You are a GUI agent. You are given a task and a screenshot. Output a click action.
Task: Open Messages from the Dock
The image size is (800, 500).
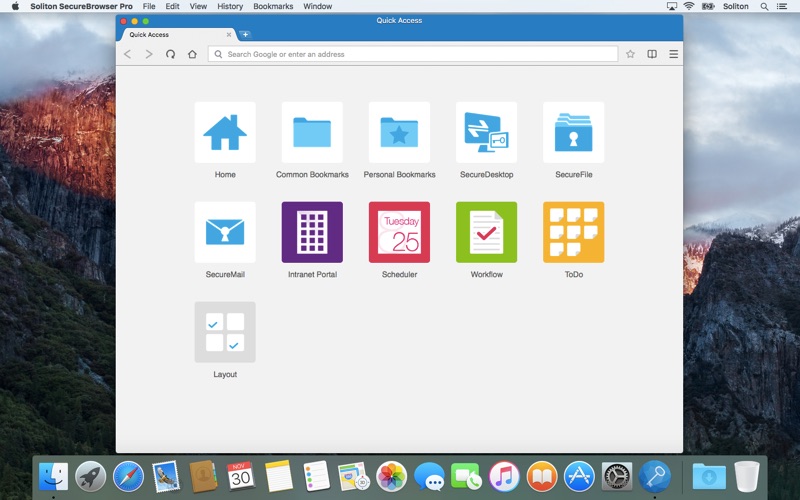429,477
